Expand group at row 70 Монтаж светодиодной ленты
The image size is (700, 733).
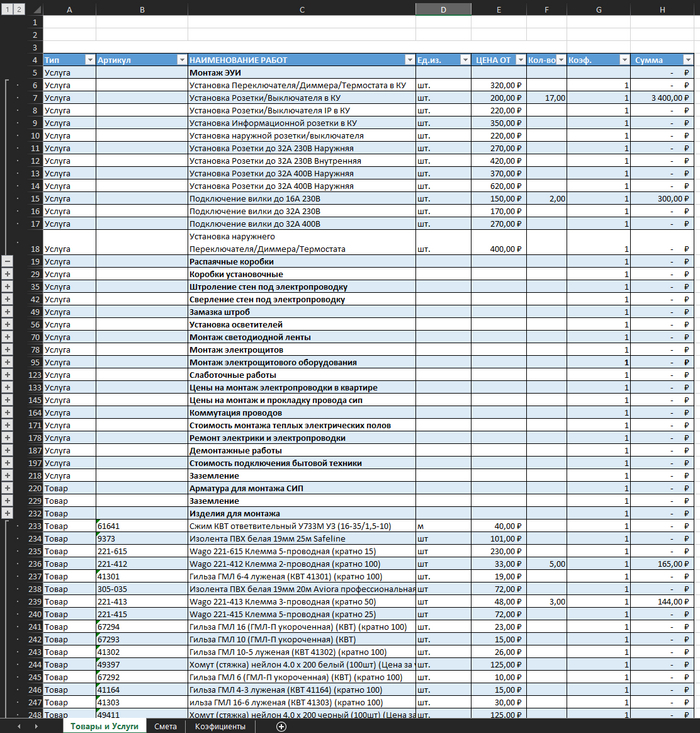tap(7, 337)
